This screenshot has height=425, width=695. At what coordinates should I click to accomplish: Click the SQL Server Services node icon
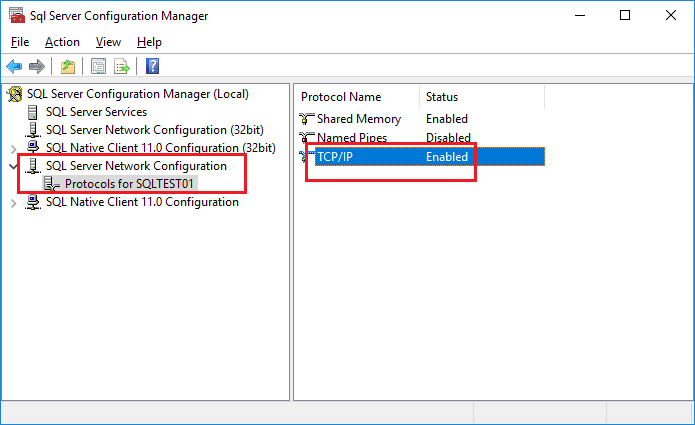point(34,112)
